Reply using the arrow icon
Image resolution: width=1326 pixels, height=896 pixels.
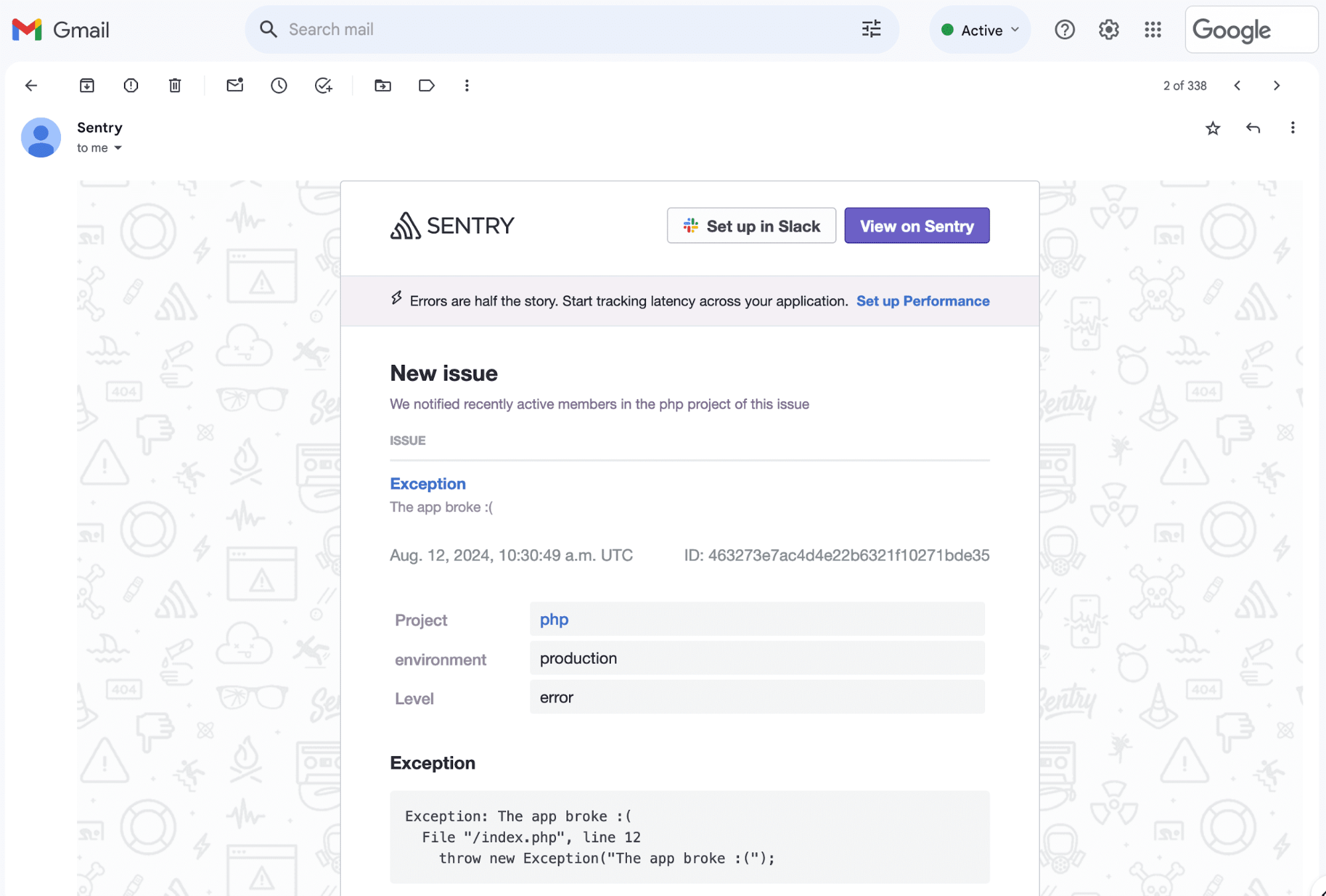click(x=1252, y=128)
